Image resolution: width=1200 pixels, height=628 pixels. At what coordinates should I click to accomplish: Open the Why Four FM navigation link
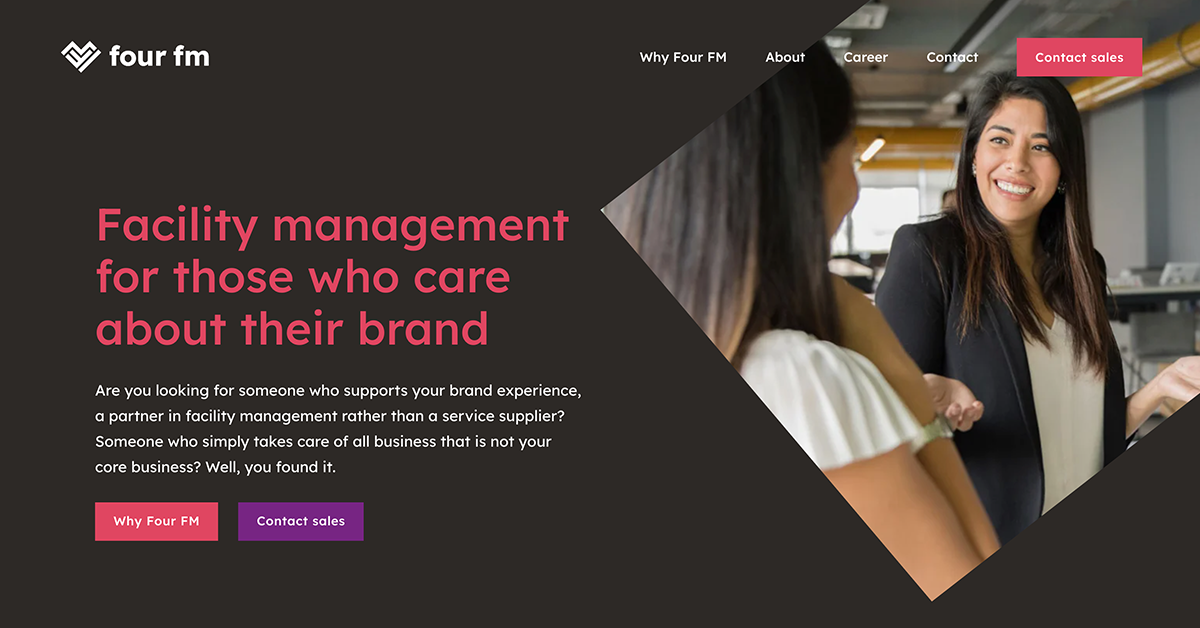pyautogui.click(x=683, y=57)
